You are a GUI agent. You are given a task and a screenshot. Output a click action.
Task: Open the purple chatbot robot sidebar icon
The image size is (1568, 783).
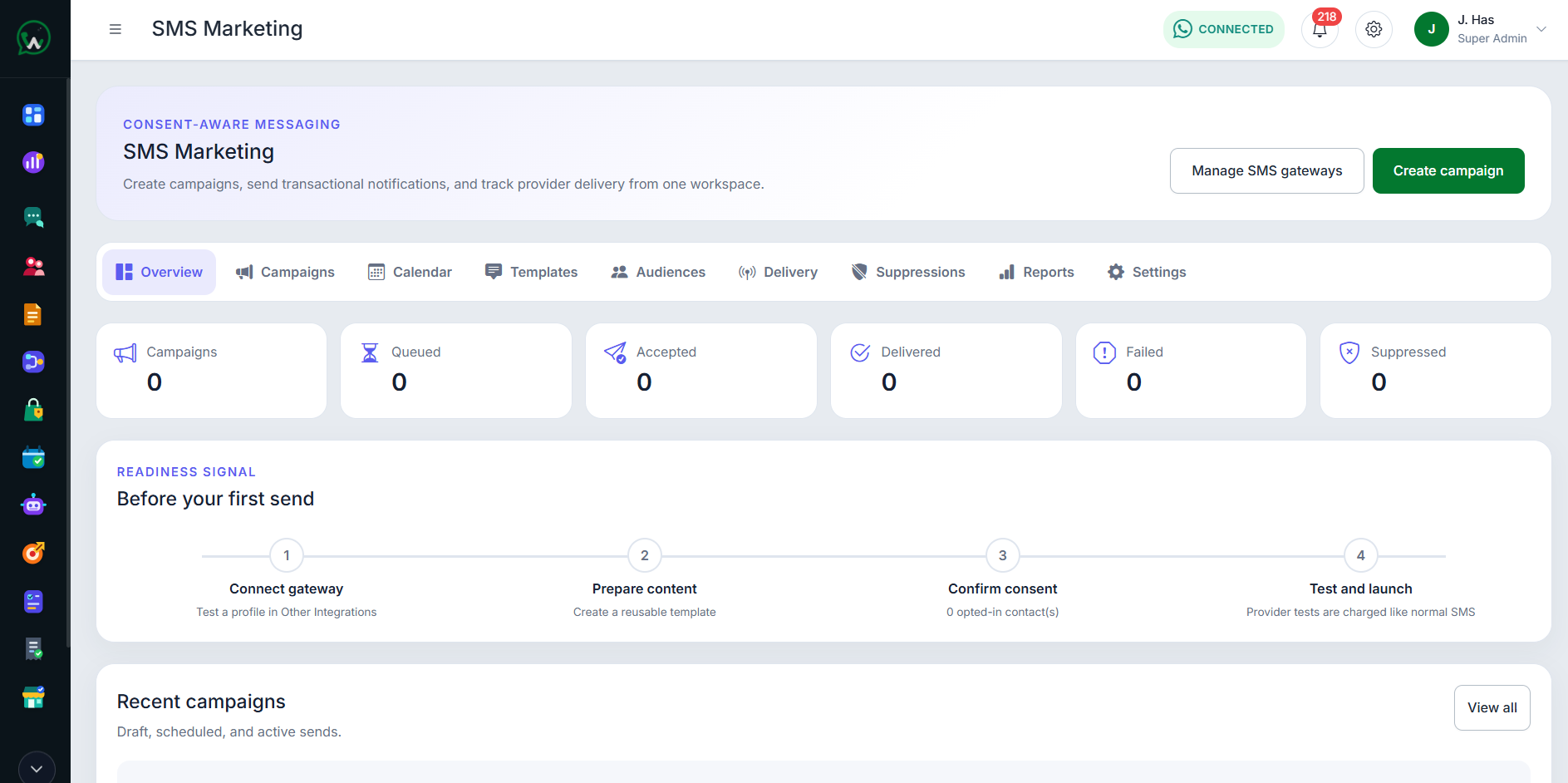pos(33,505)
